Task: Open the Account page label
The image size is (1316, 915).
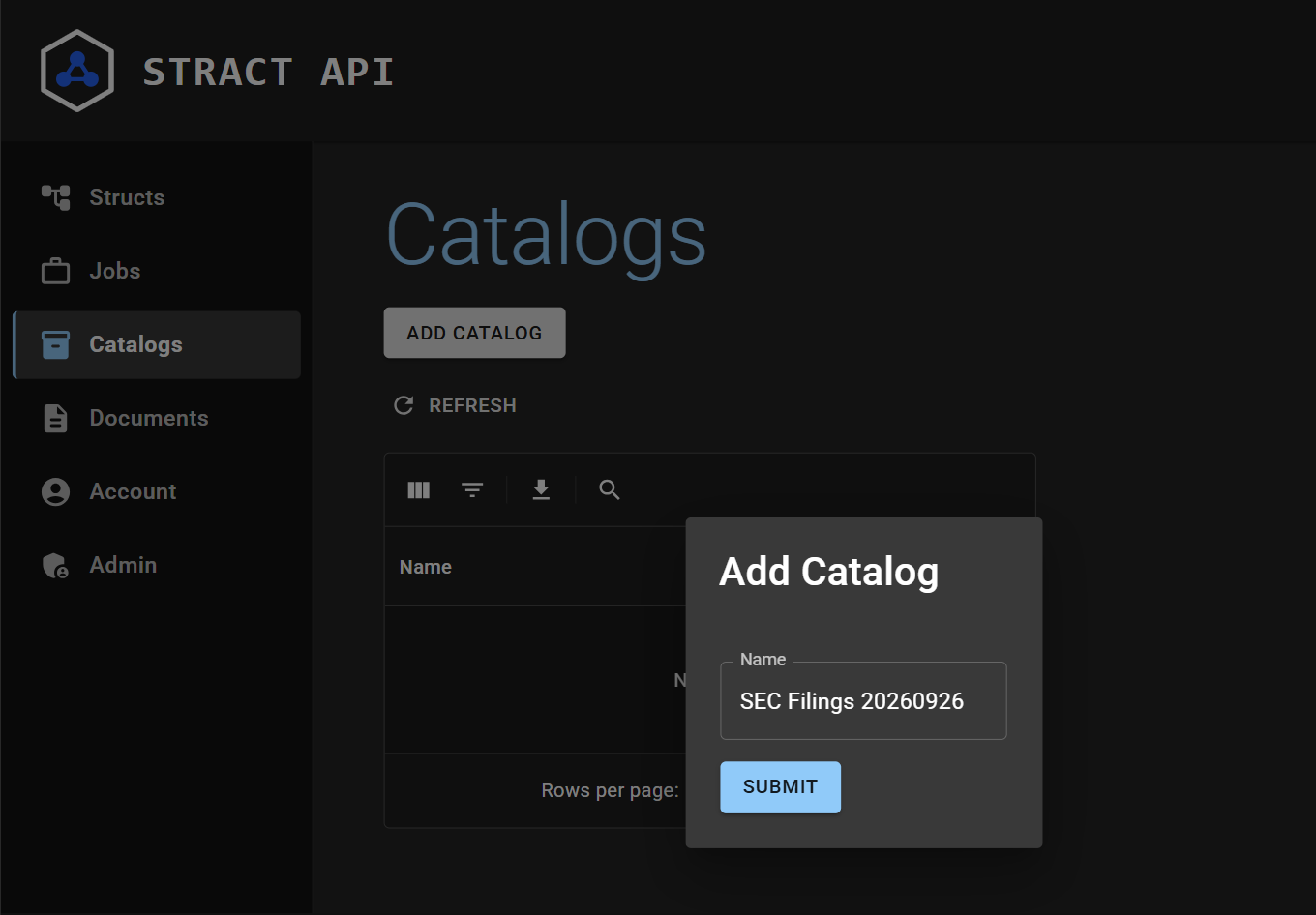Action: pos(134,491)
